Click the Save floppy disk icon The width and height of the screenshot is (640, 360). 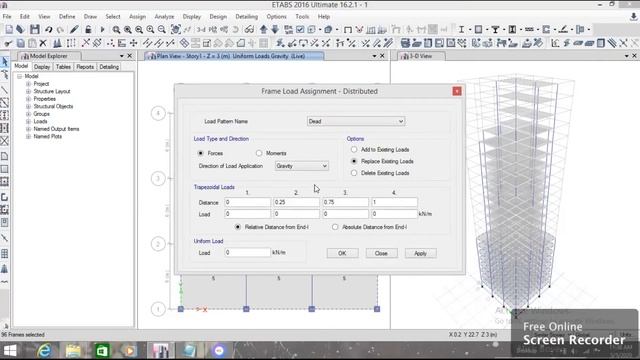point(35,29)
